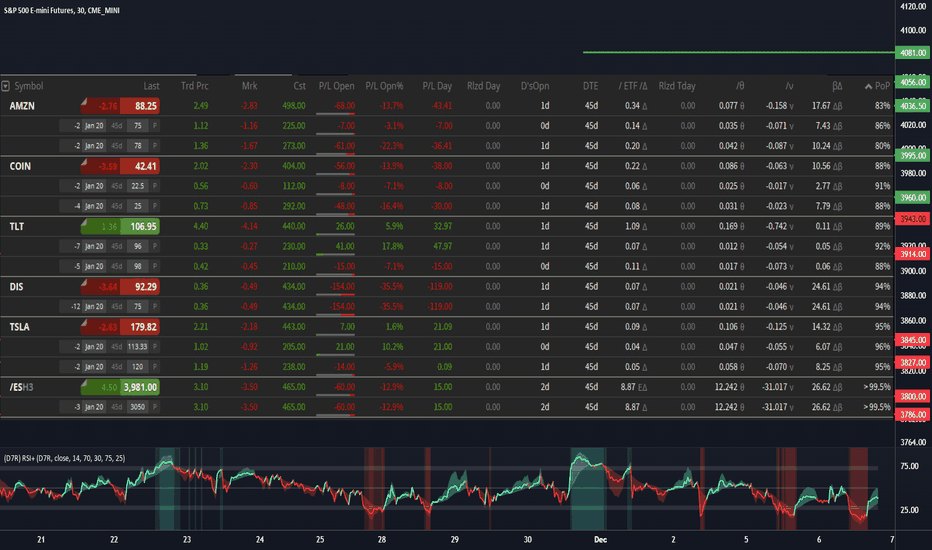The height and width of the screenshot is (550, 932).
Task: Click the 28 date on time axis
Action: point(382,540)
